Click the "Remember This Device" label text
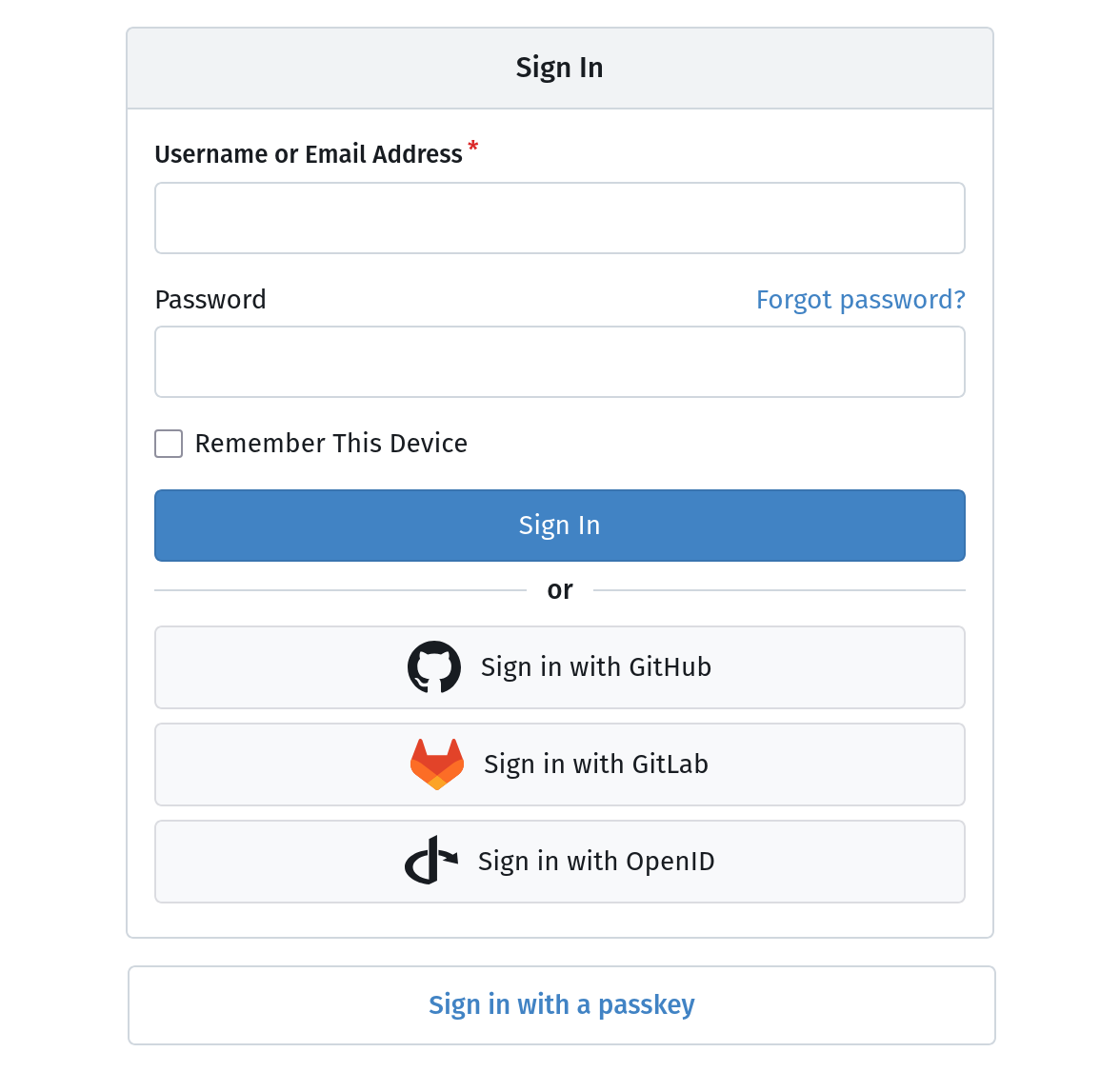 pos(330,444)
